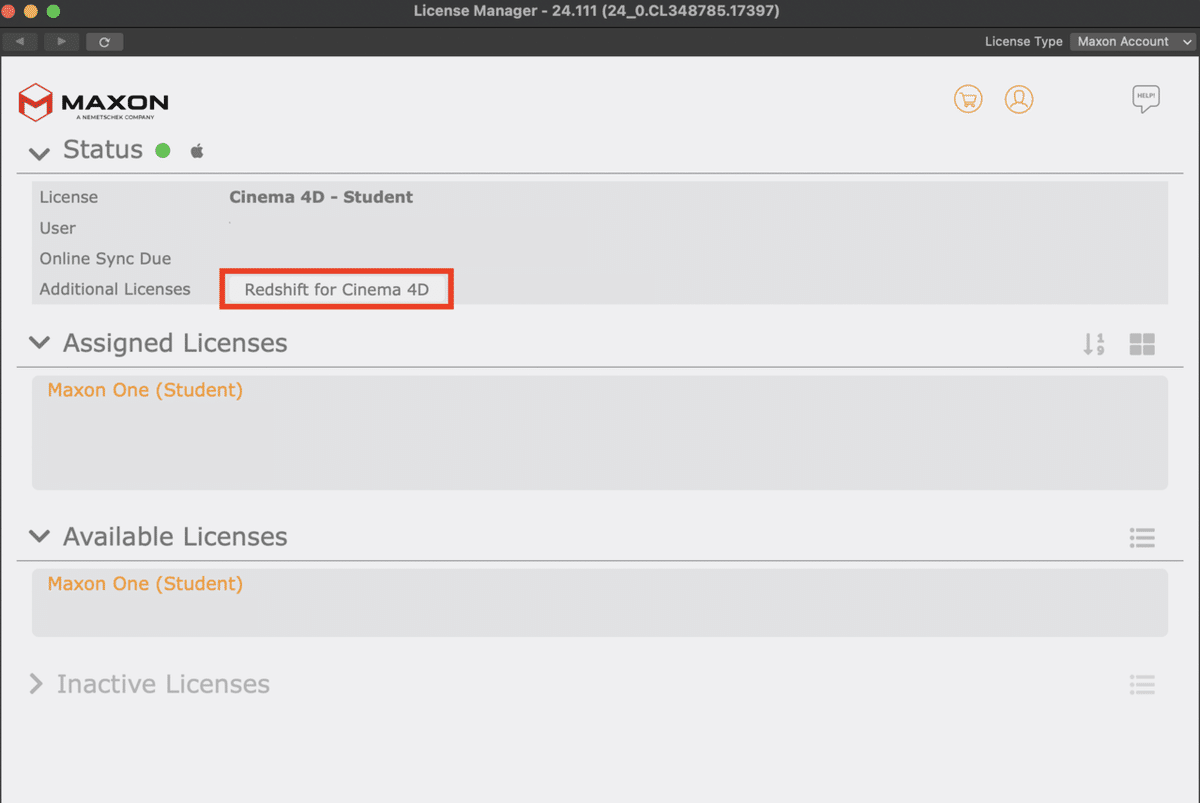Collapse the Available Licenses section
Screen dimensions: 1200x803
39,537
